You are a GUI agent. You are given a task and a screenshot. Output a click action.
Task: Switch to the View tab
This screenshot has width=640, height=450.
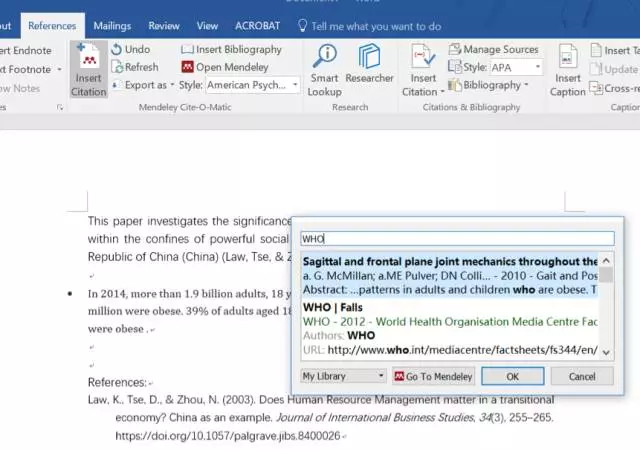pos(207,26)
